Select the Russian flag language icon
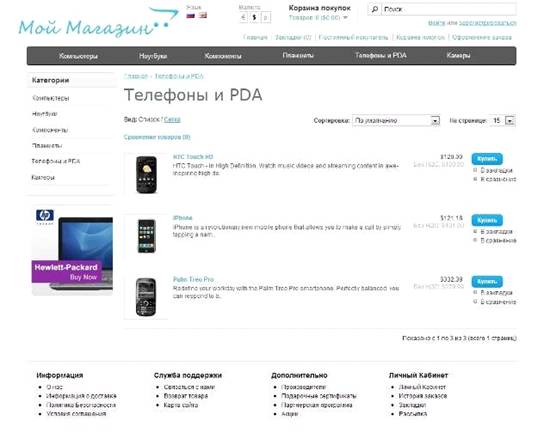The width and height of the screenshot is (550, 433). 190,15
